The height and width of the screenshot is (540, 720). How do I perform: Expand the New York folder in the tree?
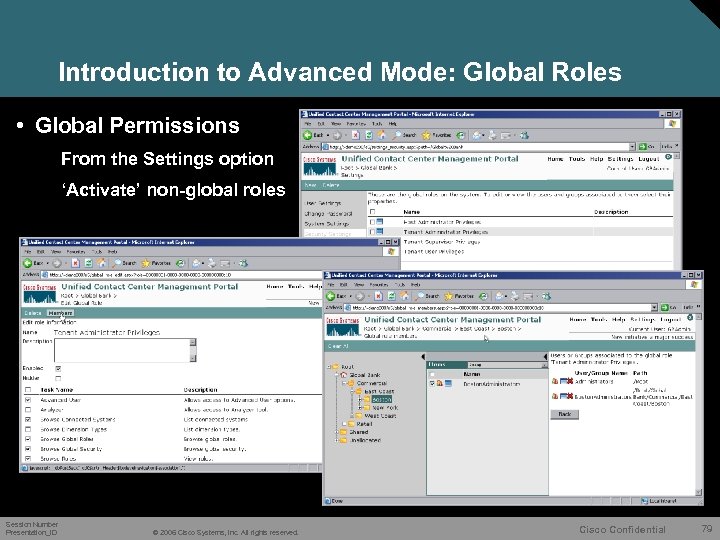[360, 407]
